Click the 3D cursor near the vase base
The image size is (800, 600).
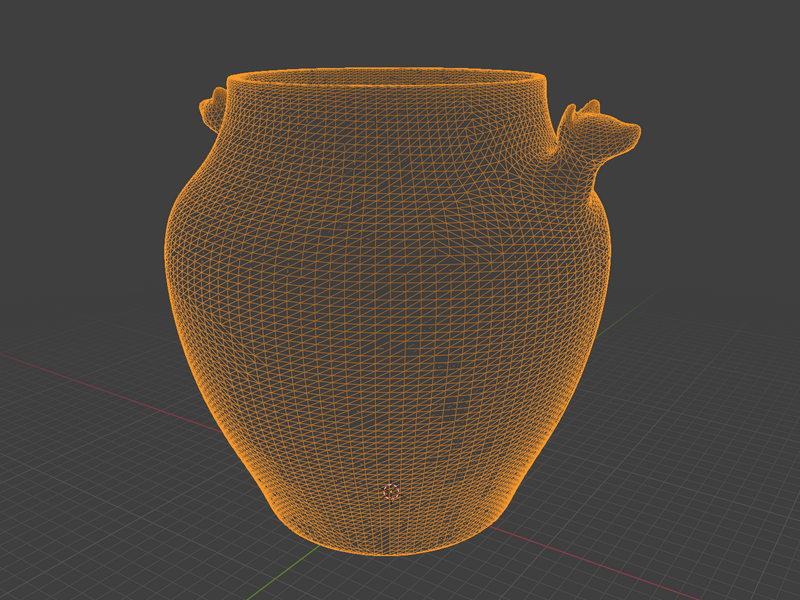391,492
